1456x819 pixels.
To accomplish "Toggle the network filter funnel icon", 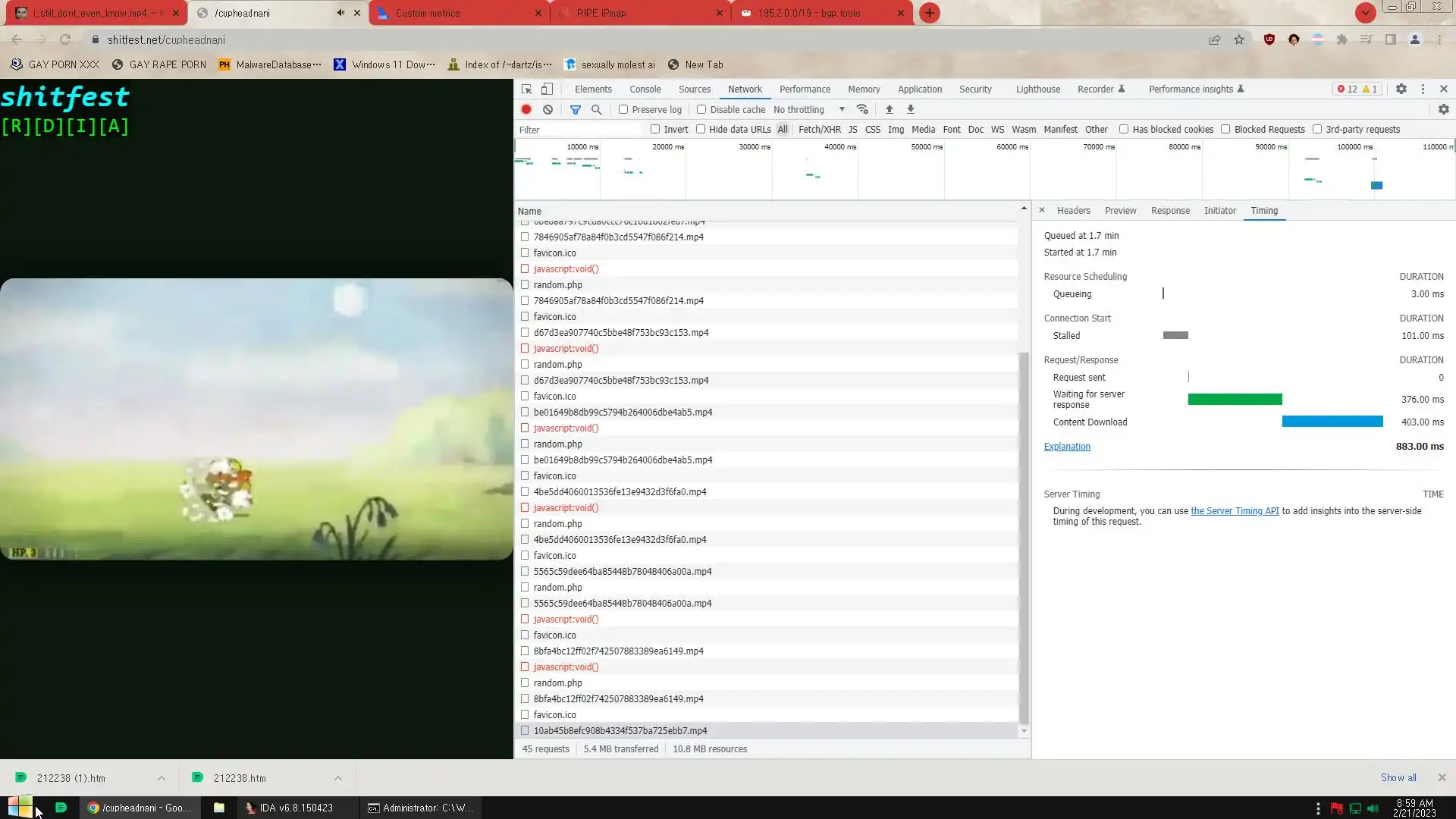I will pyautogui.click(x=575, y=109).
